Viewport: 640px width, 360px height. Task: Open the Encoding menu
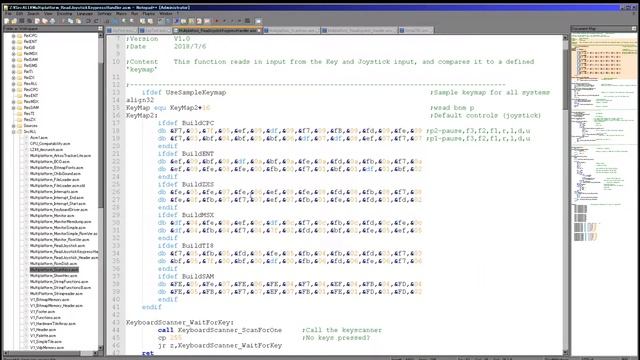(64, 13)
